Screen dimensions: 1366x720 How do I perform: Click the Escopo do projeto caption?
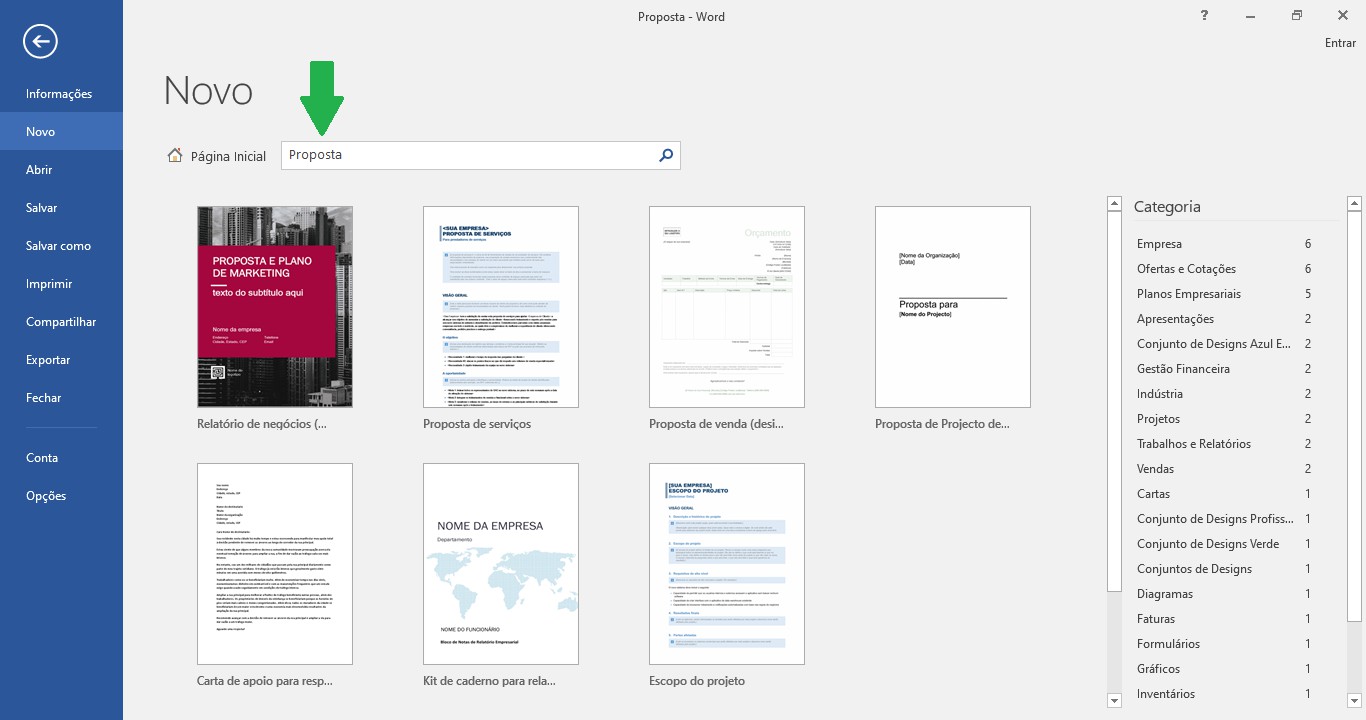point(697,681)
